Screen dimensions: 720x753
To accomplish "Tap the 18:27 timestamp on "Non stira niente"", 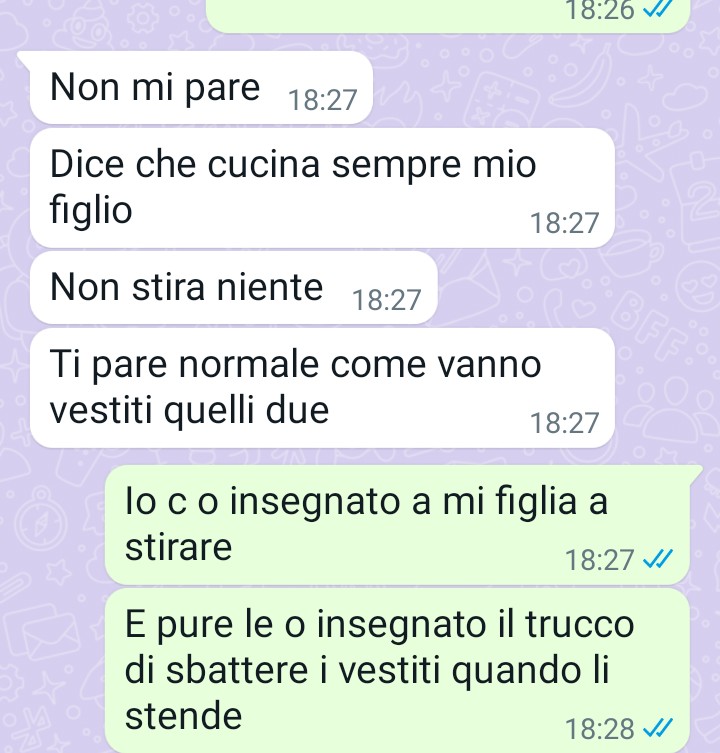I will coord(387,300).
